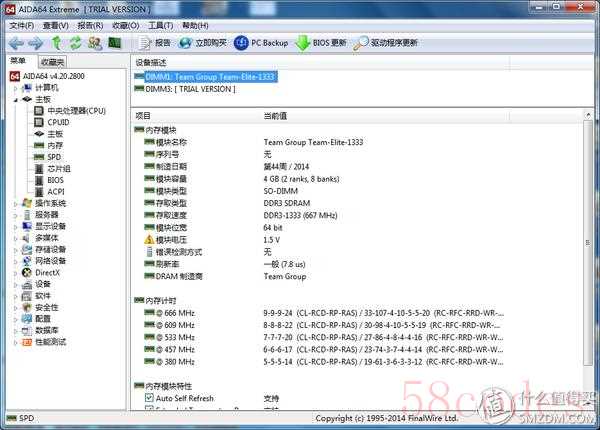Click the 数据库 category icon
This screenshot has height=430, width=600.
27,330
